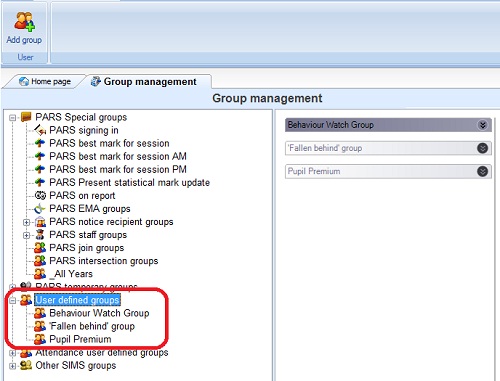Click the Home page tab icon
500x381 pixels.
coord(24,81)
